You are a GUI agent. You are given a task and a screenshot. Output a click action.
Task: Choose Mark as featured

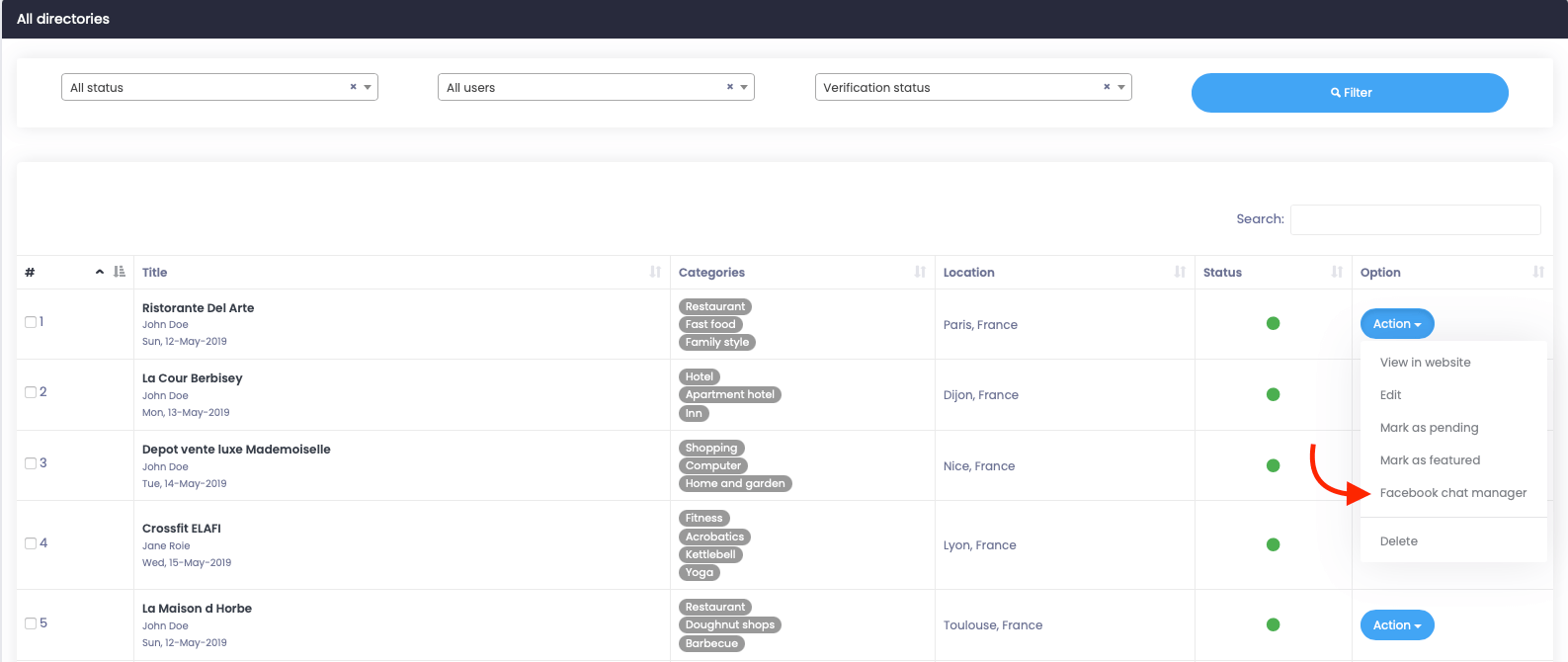(x=1430, y=460)
